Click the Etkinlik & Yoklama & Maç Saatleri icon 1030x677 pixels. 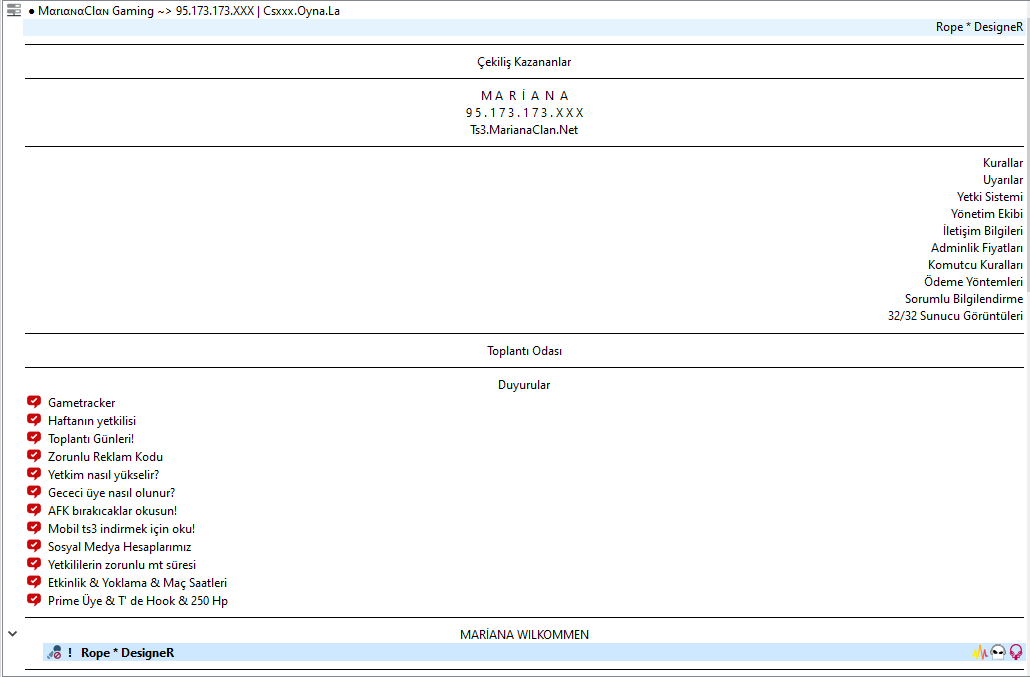coord(34,582)
